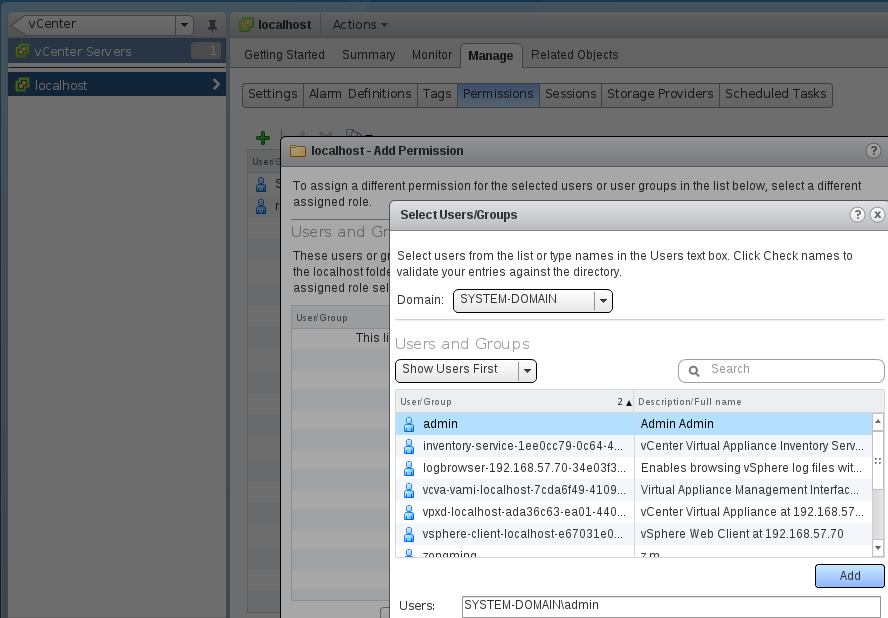Select vCenter Servers in the navigator
Image resolution: width=888 pixels, height=618 pixels.
(117, 51)
